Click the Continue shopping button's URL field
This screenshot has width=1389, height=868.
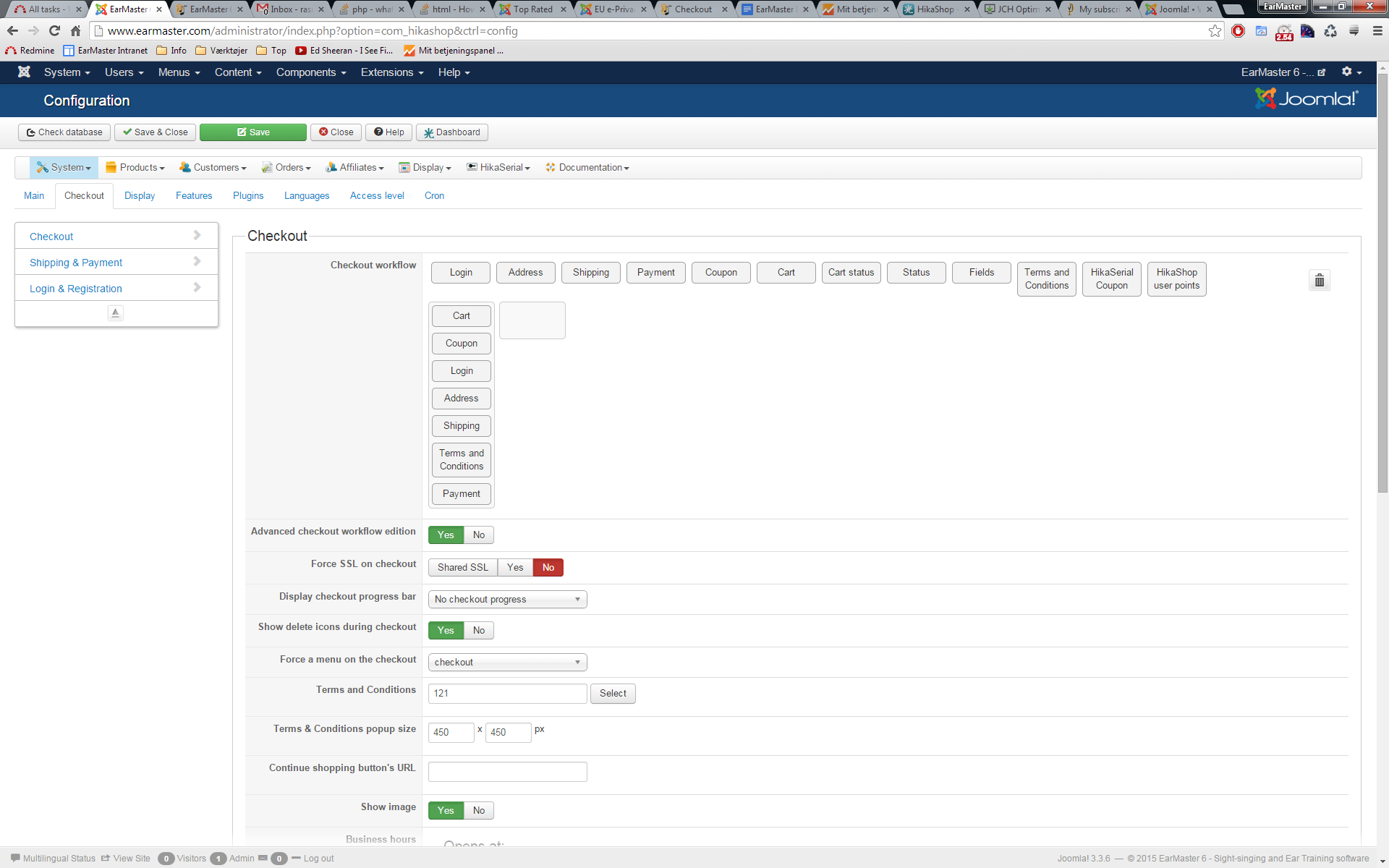[x=507, y=772]
